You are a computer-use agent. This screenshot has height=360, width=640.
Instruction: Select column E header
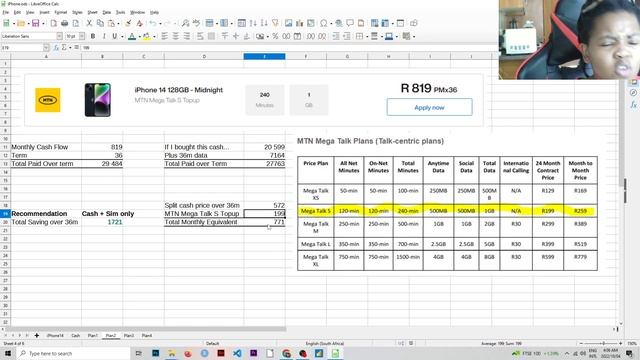[264, 56]
